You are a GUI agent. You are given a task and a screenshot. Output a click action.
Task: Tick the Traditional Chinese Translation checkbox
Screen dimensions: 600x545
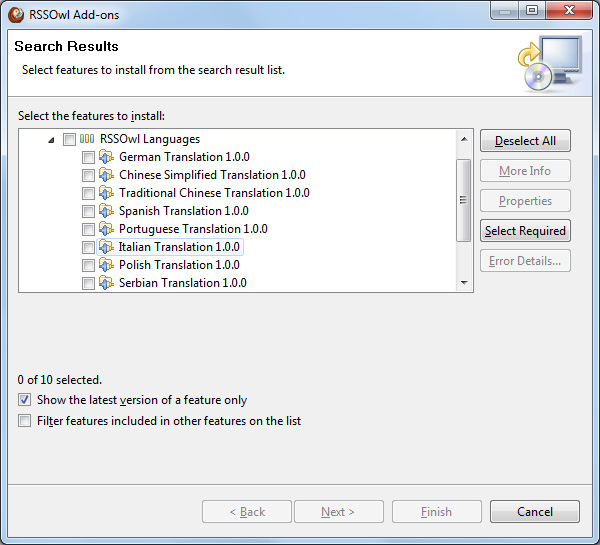[x=88, y=193]
